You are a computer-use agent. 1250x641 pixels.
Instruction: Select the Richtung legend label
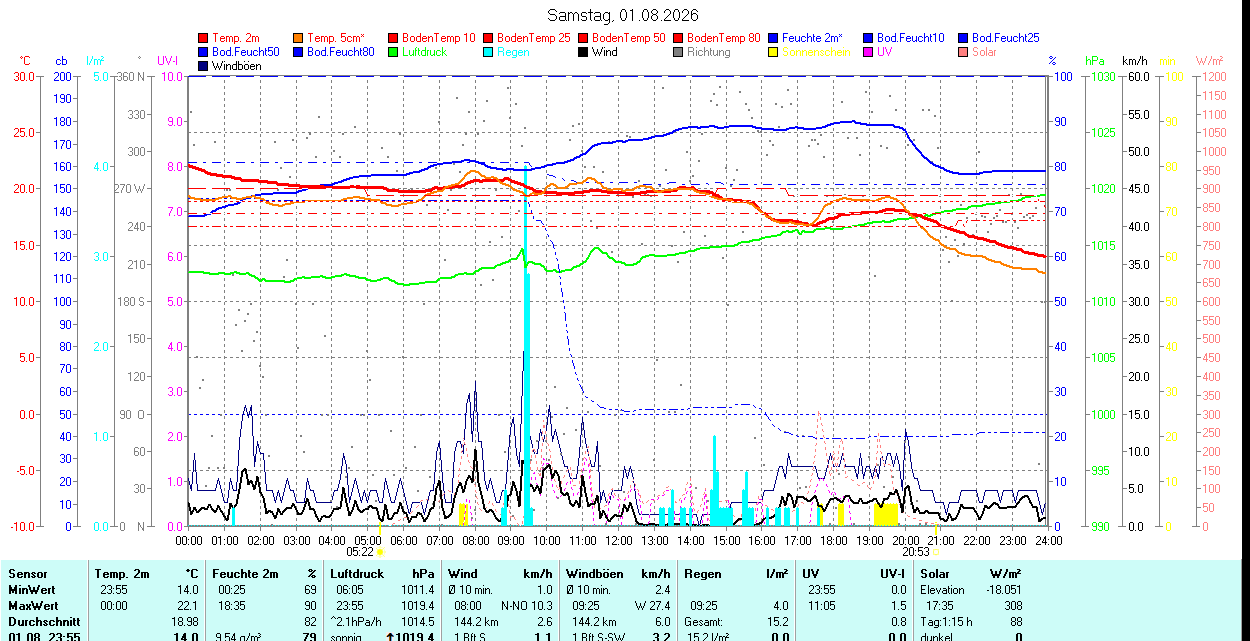pos(709,51)
